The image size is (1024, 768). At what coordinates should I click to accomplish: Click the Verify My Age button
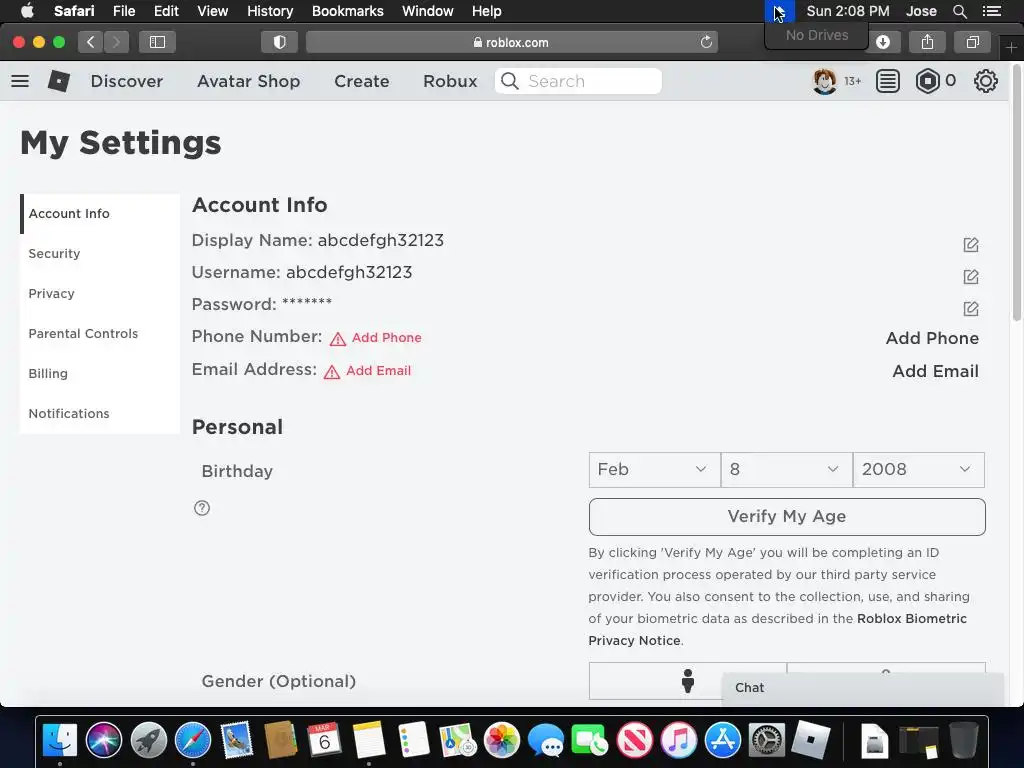point(786,517)
